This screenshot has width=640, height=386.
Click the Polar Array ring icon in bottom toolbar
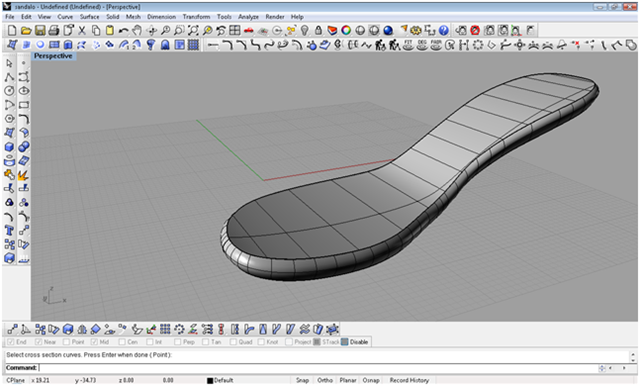[x=179, y=329]
